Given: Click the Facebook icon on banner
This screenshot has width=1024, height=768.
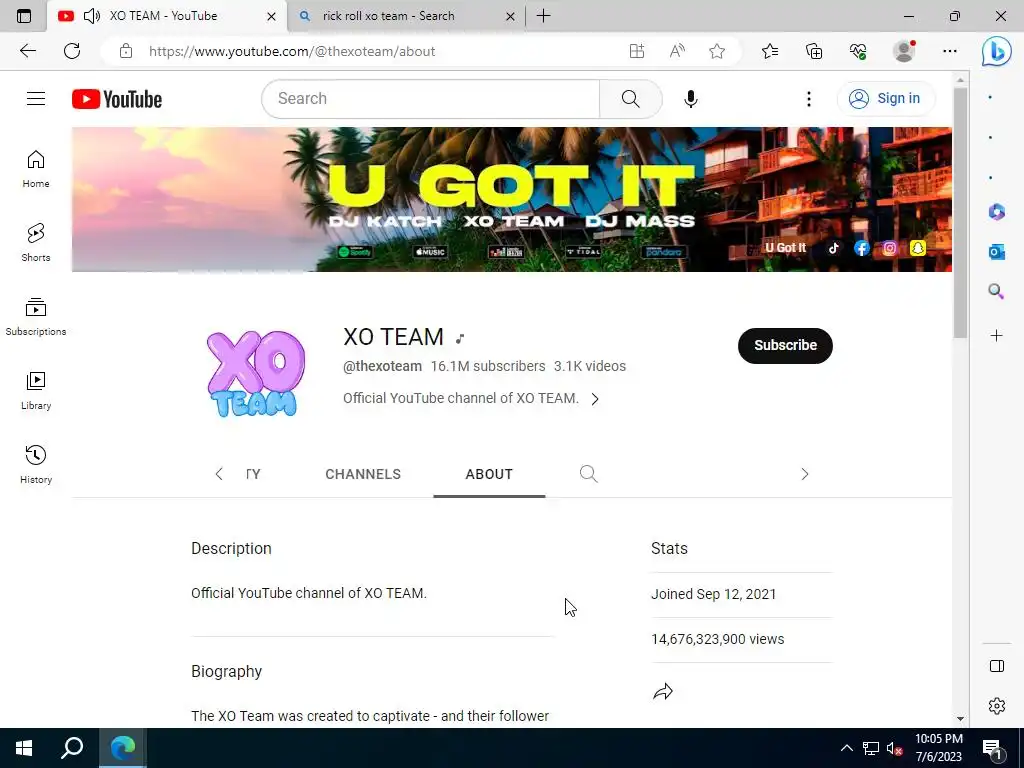Looking at the screenshot, I should (x=861, y=248).
